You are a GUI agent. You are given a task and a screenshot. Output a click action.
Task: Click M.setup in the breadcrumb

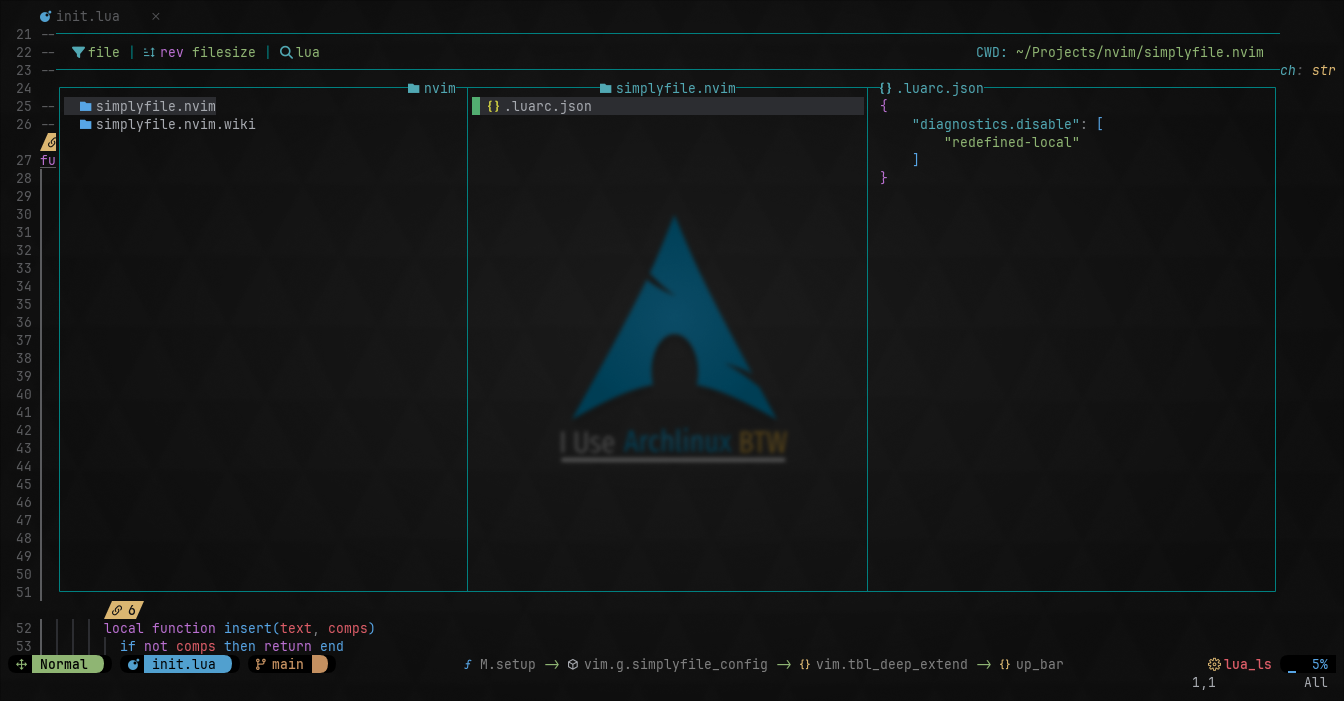[x=508, y=664]
